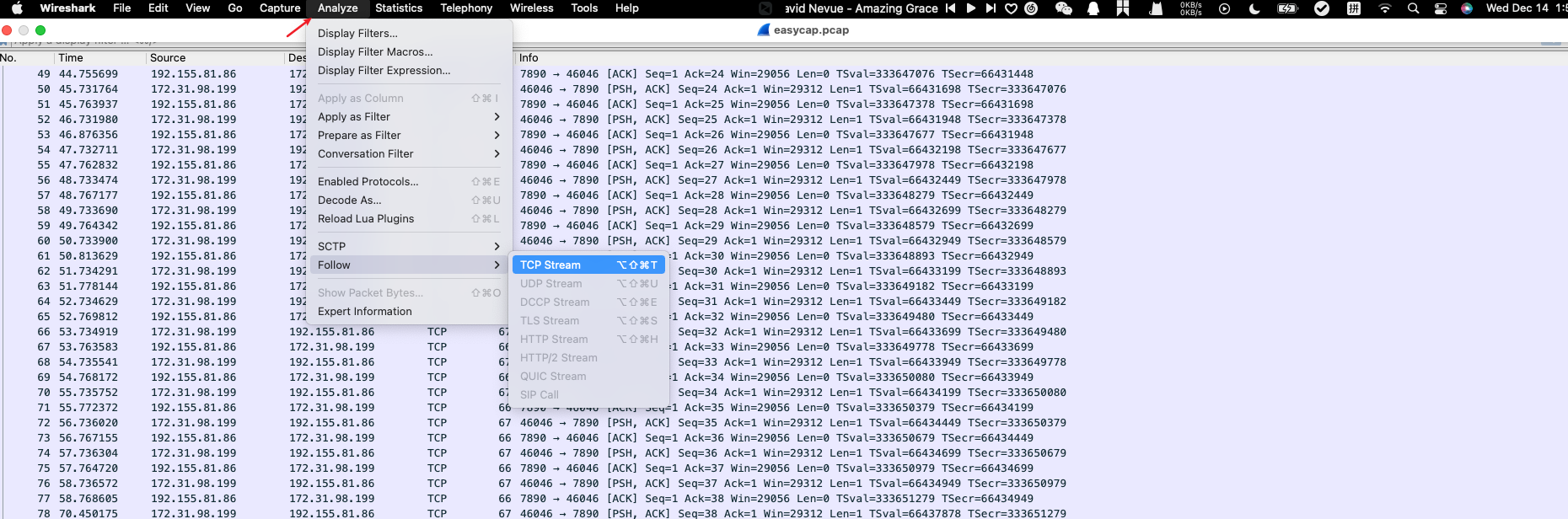
Task: Toggle the Do Not Disturb moon icon
Action: coord(1254,8)
